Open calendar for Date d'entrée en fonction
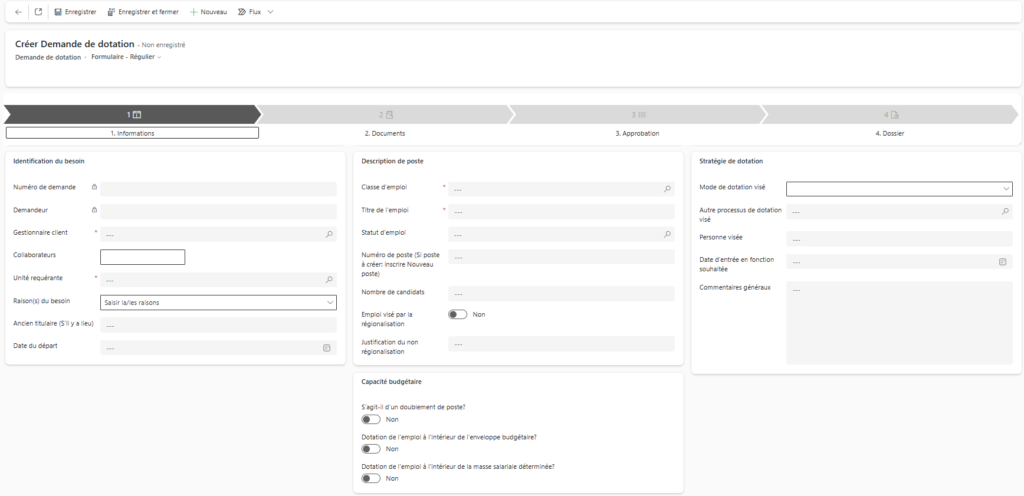This screenshot has height=496, width=1024. pos(1002,262)
